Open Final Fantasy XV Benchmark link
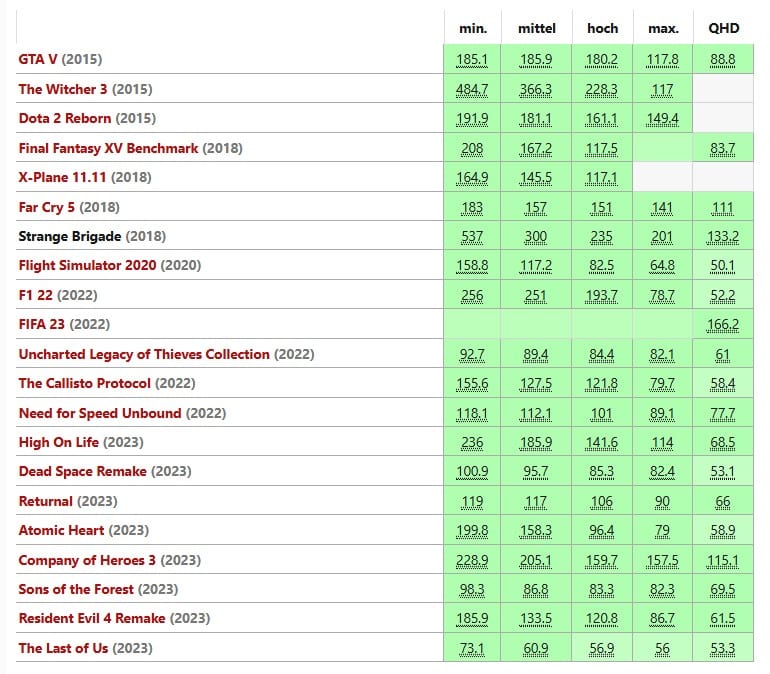This screenshot has height=674, width=770. point(109,148)
